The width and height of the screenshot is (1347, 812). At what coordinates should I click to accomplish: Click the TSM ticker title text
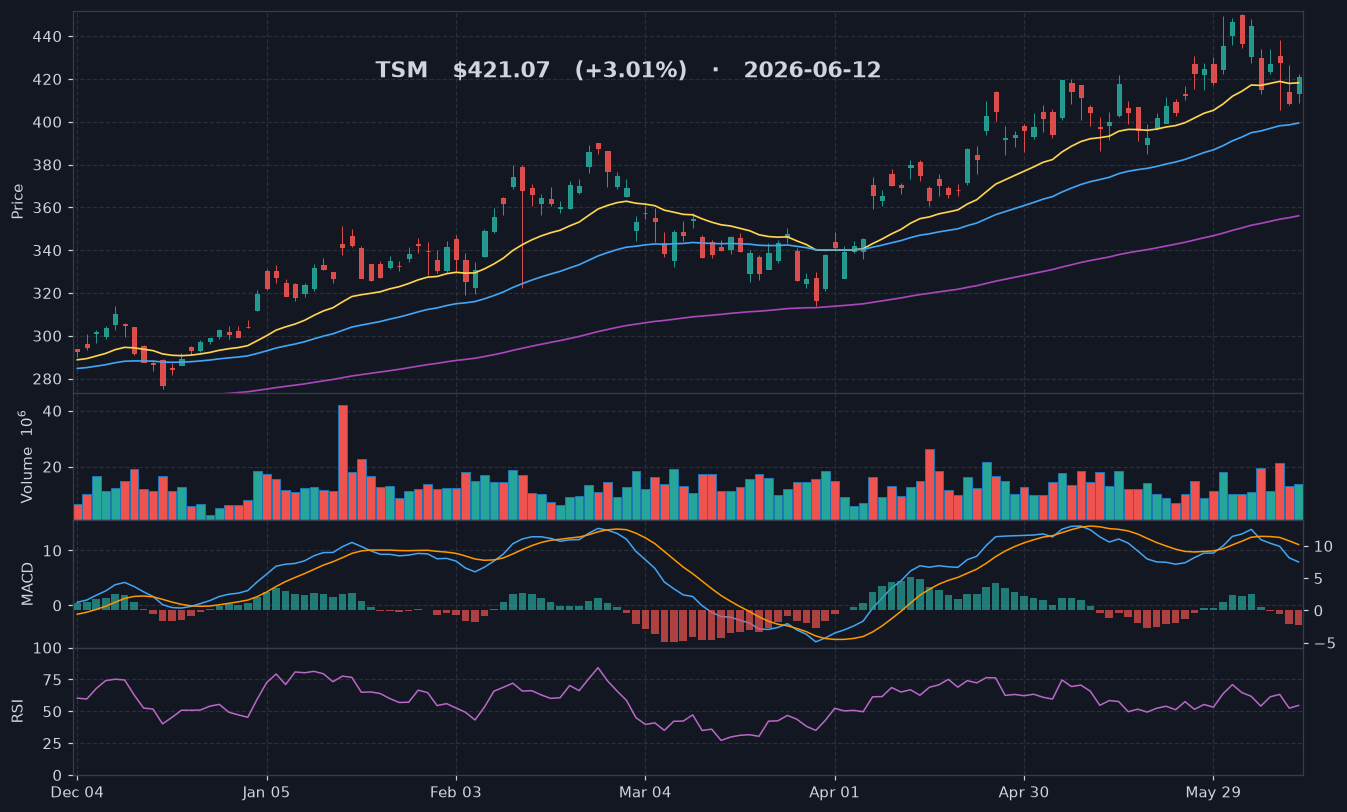(401, 71)
